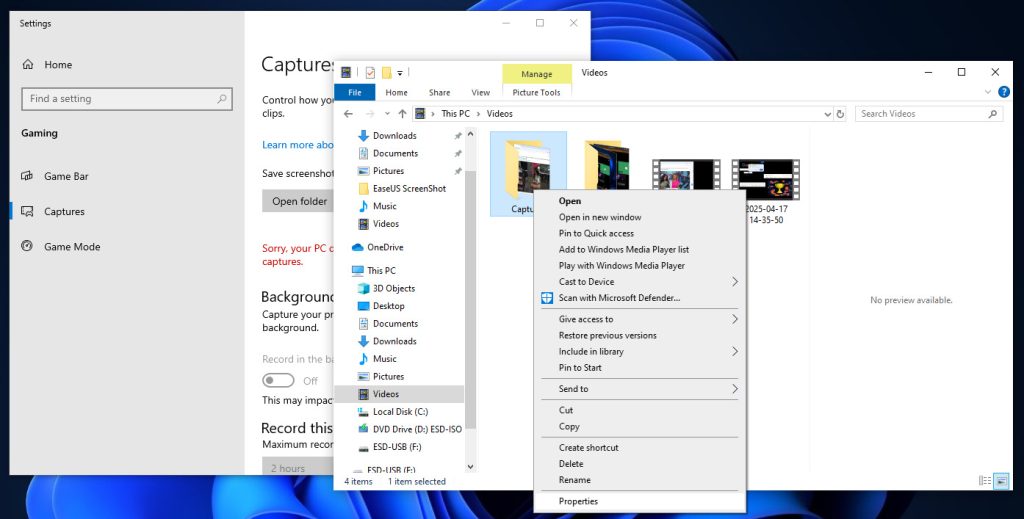Click in the Search Videos field

click(929, 114)
